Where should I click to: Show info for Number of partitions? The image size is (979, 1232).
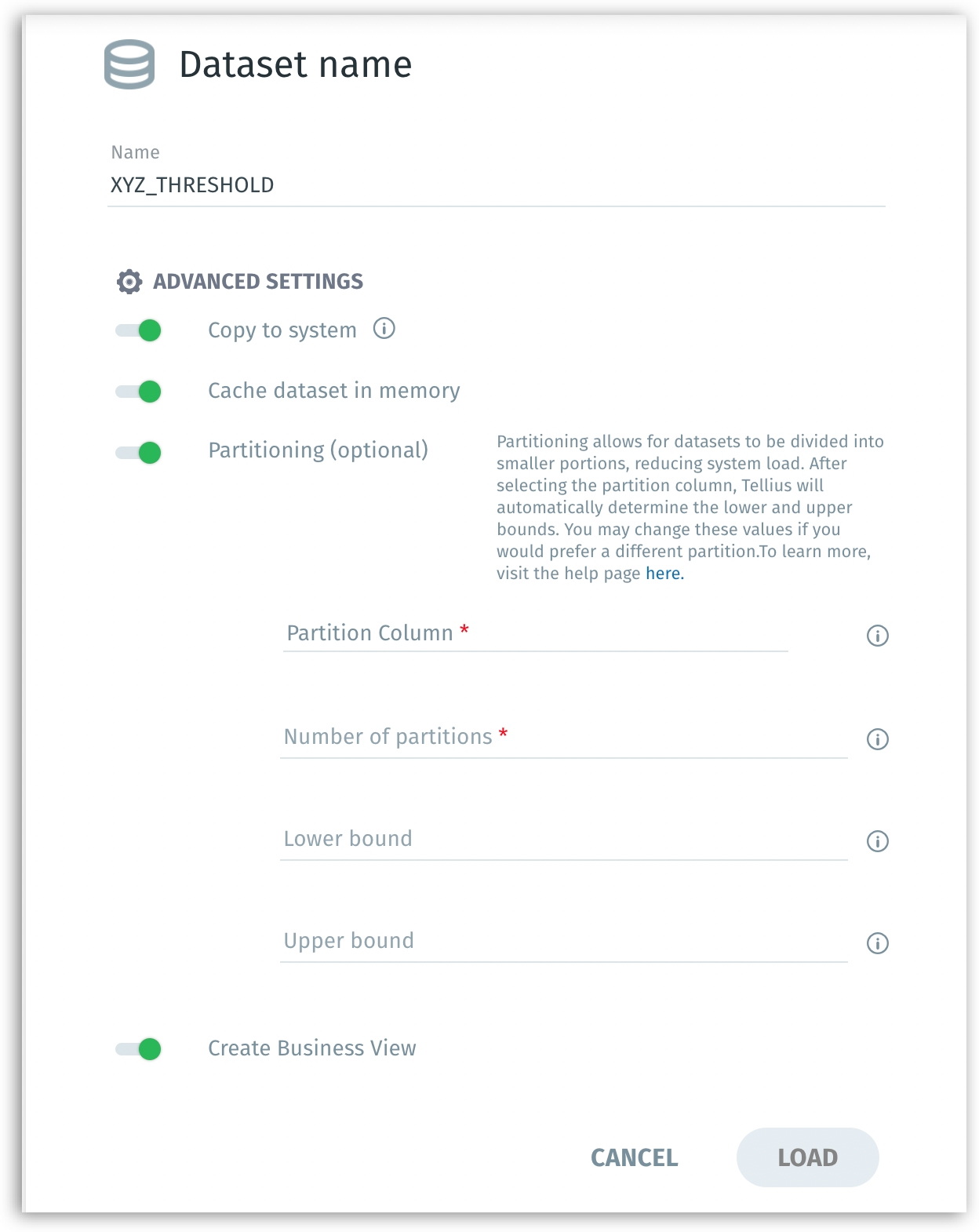point(877,739)
